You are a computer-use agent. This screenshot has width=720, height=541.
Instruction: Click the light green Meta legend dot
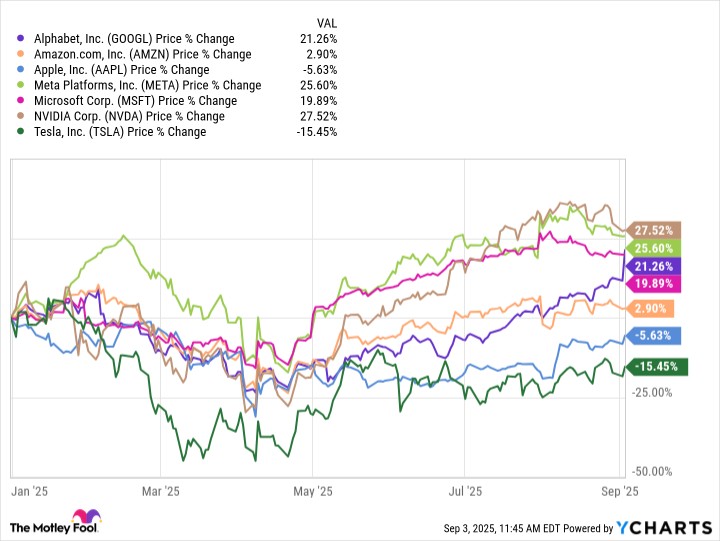pyautogui.click(x=20, y=85)
